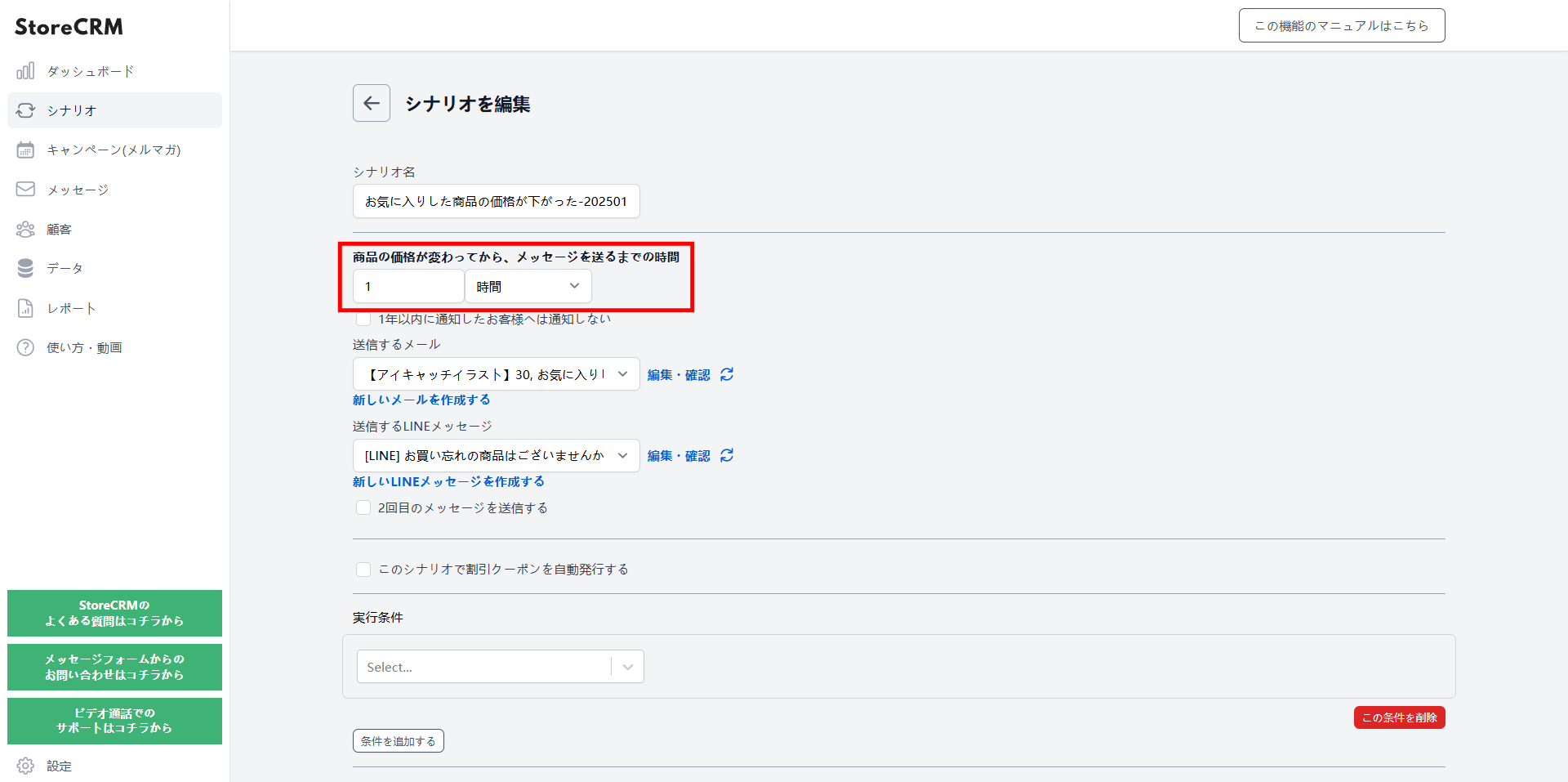Click the 送信するLINEメッセージ label
This screenshot has width=1568, height=782.
(x=422, y=427)
